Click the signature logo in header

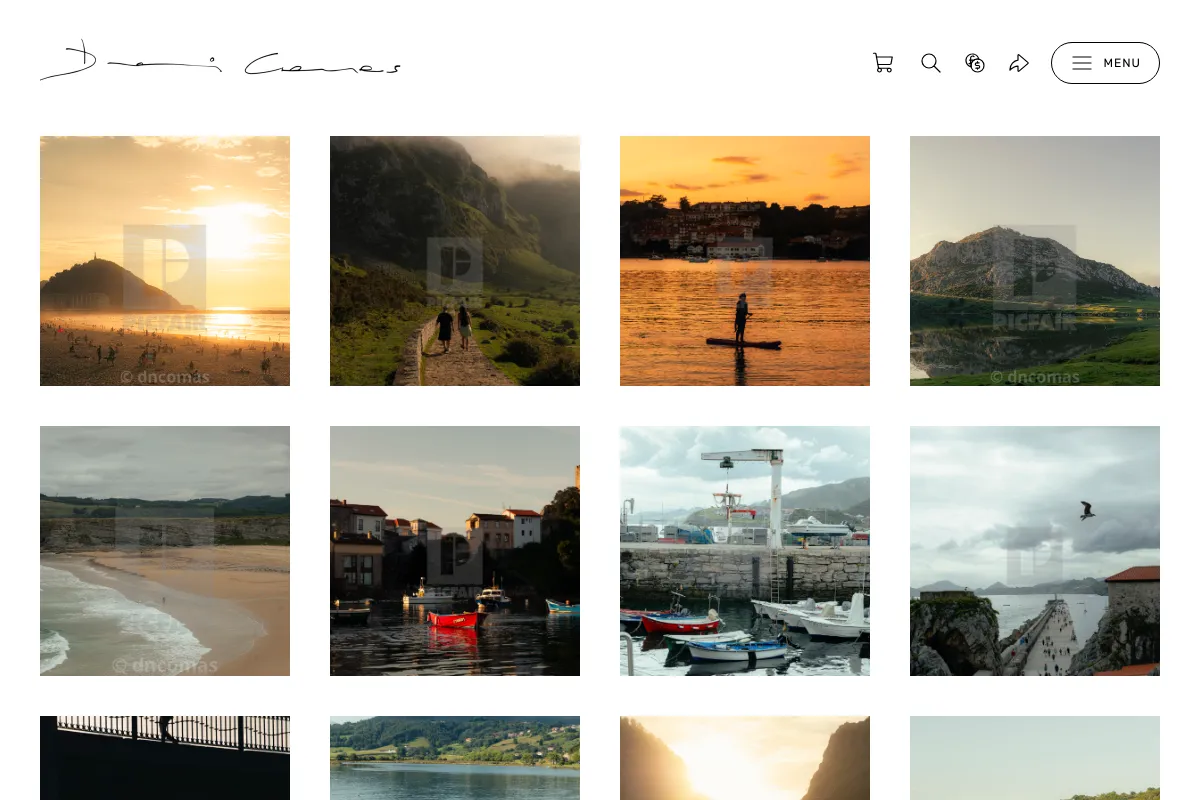[220, 62]
